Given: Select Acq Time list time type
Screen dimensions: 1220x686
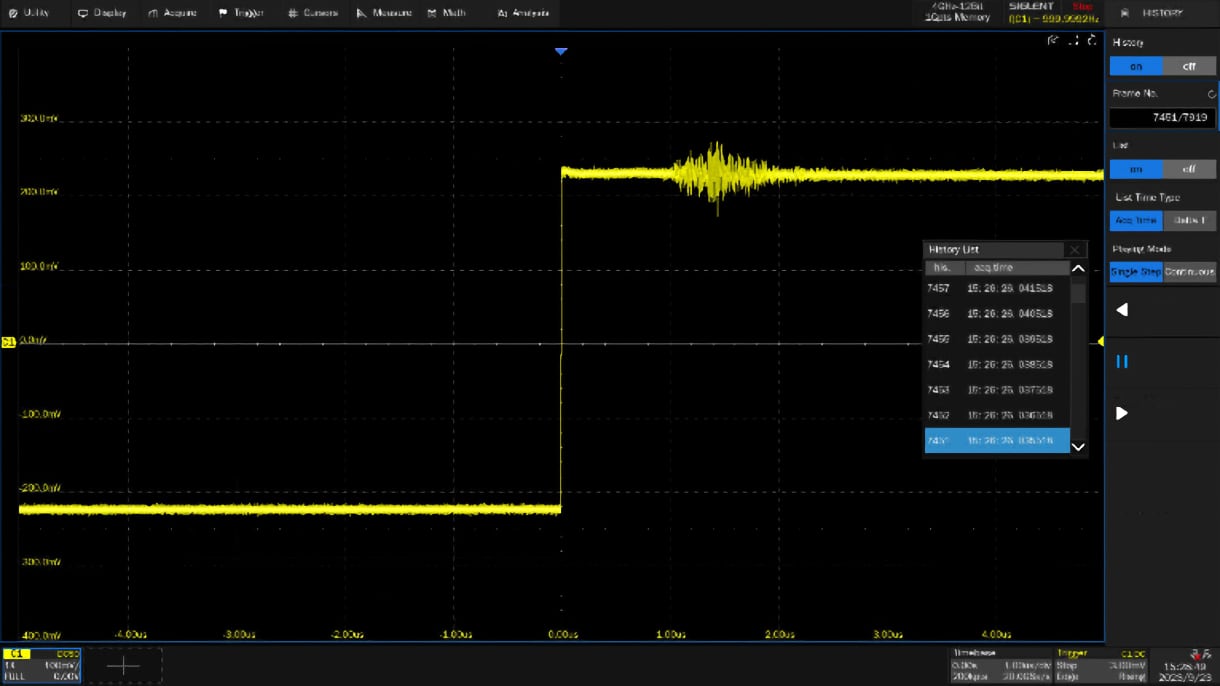Looking at the screenshot, I should coord(1136,220).
